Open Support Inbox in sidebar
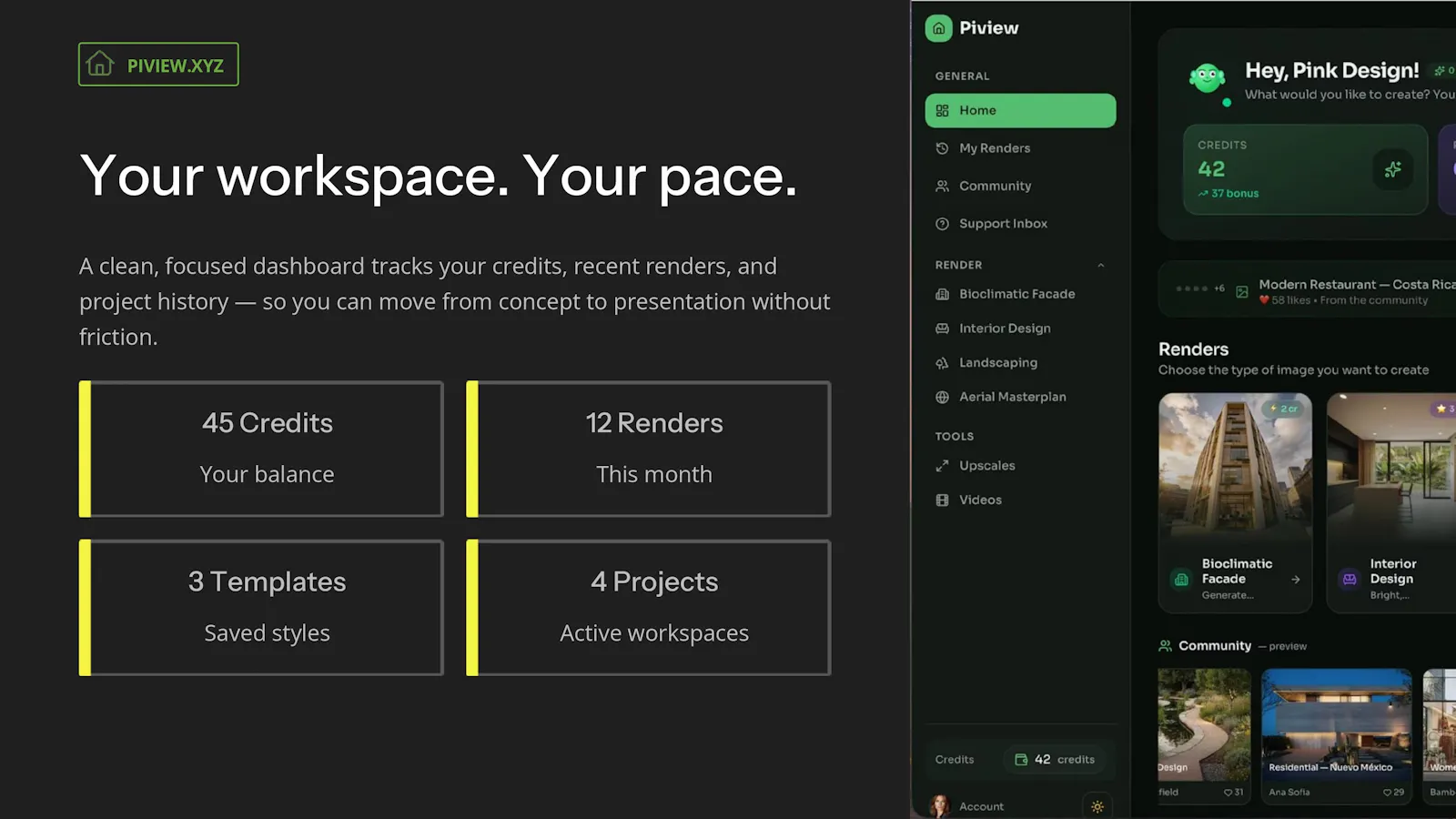1456x819 pixels. click(1020, 224)
